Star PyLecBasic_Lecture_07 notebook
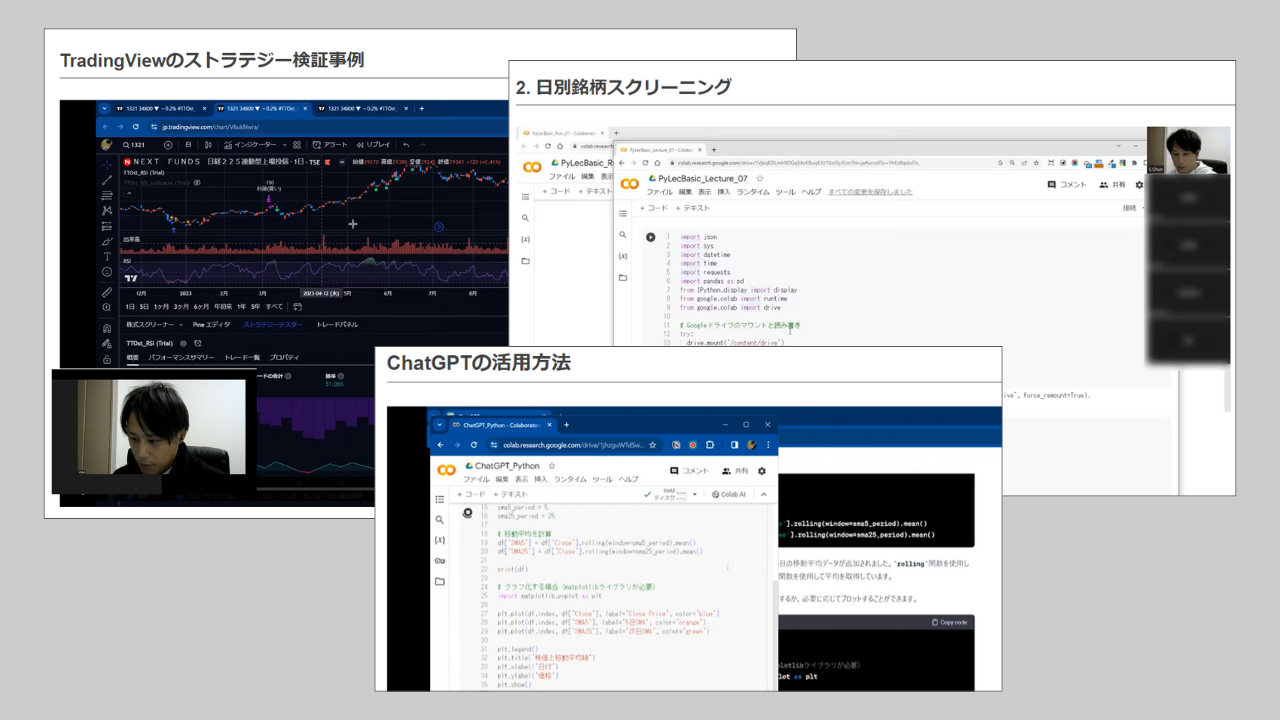This screenshot has height=720, width=1280. [760, 178]
